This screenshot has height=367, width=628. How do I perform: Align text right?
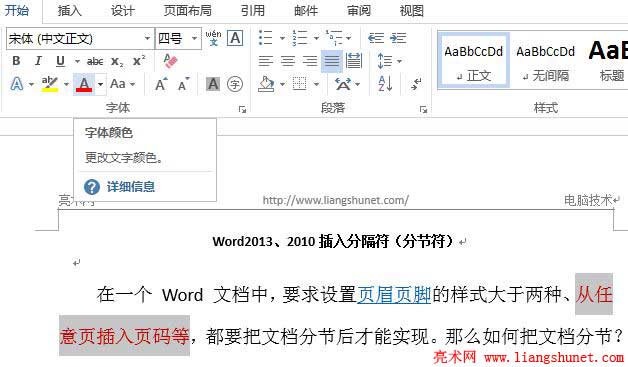click(x=310, y=61)
